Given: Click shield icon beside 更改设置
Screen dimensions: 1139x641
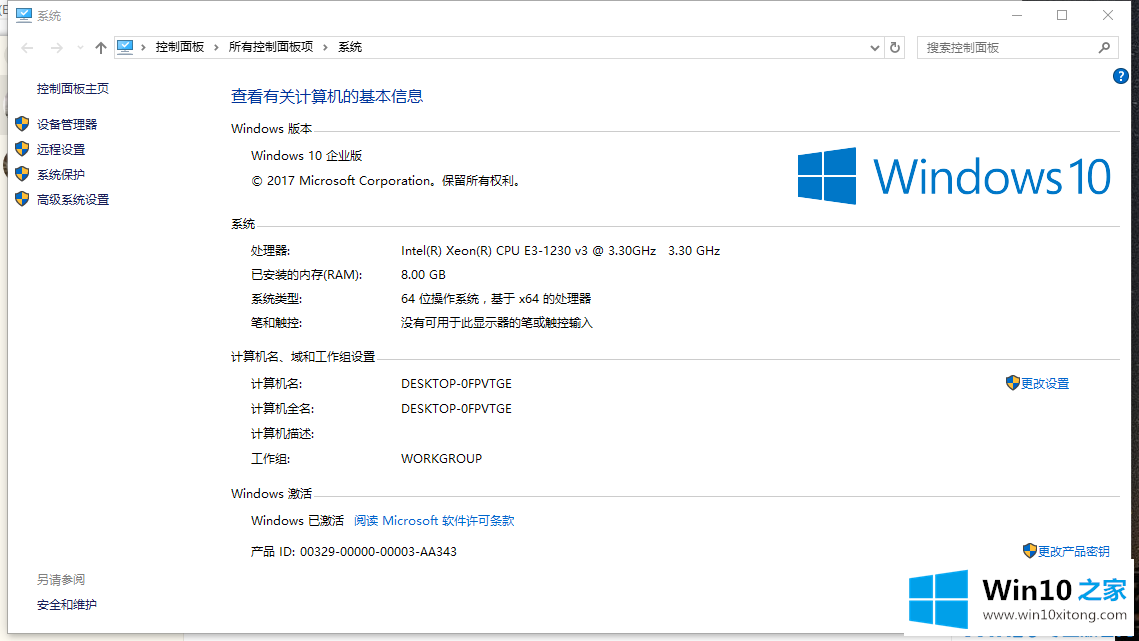Looking at the screenshot, I should (x=1013, y=383).
